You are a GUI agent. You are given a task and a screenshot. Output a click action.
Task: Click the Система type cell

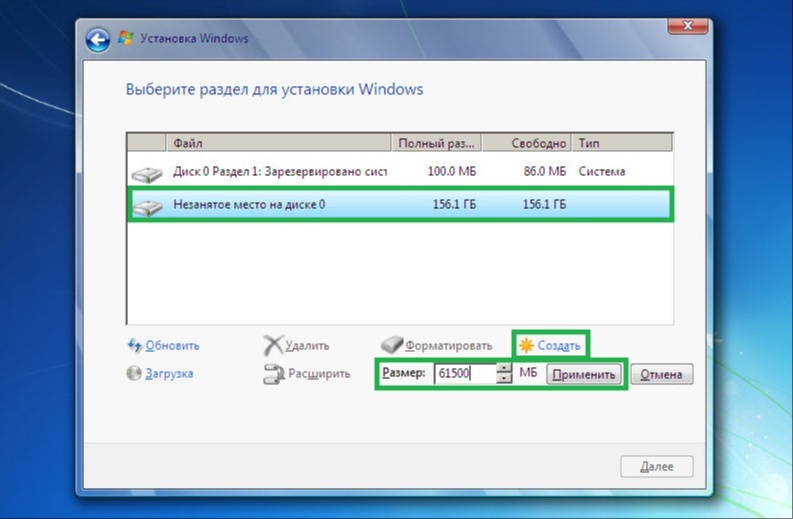pyautogui.click(x=602, y=171)
